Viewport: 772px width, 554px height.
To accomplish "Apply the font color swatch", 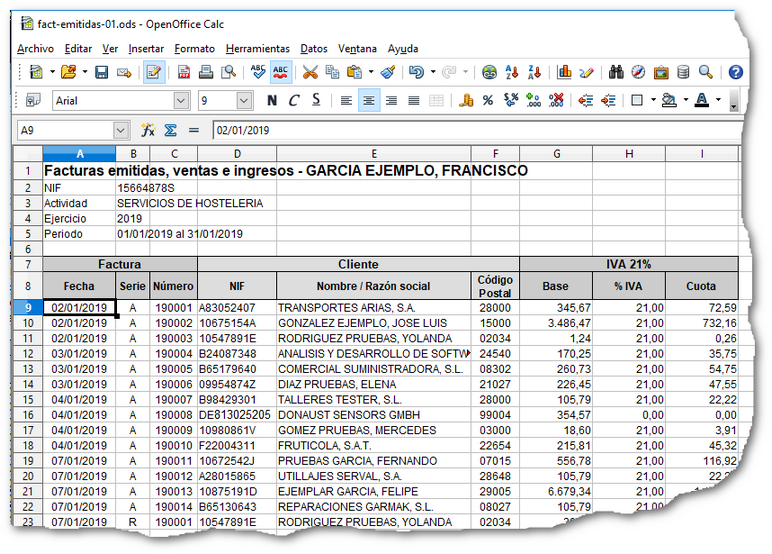I will click(702, 100).
